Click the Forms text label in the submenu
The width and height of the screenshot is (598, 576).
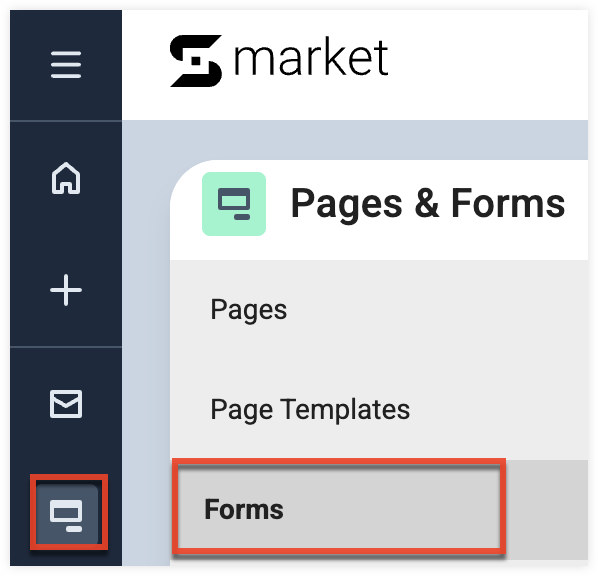coord(244,509)
